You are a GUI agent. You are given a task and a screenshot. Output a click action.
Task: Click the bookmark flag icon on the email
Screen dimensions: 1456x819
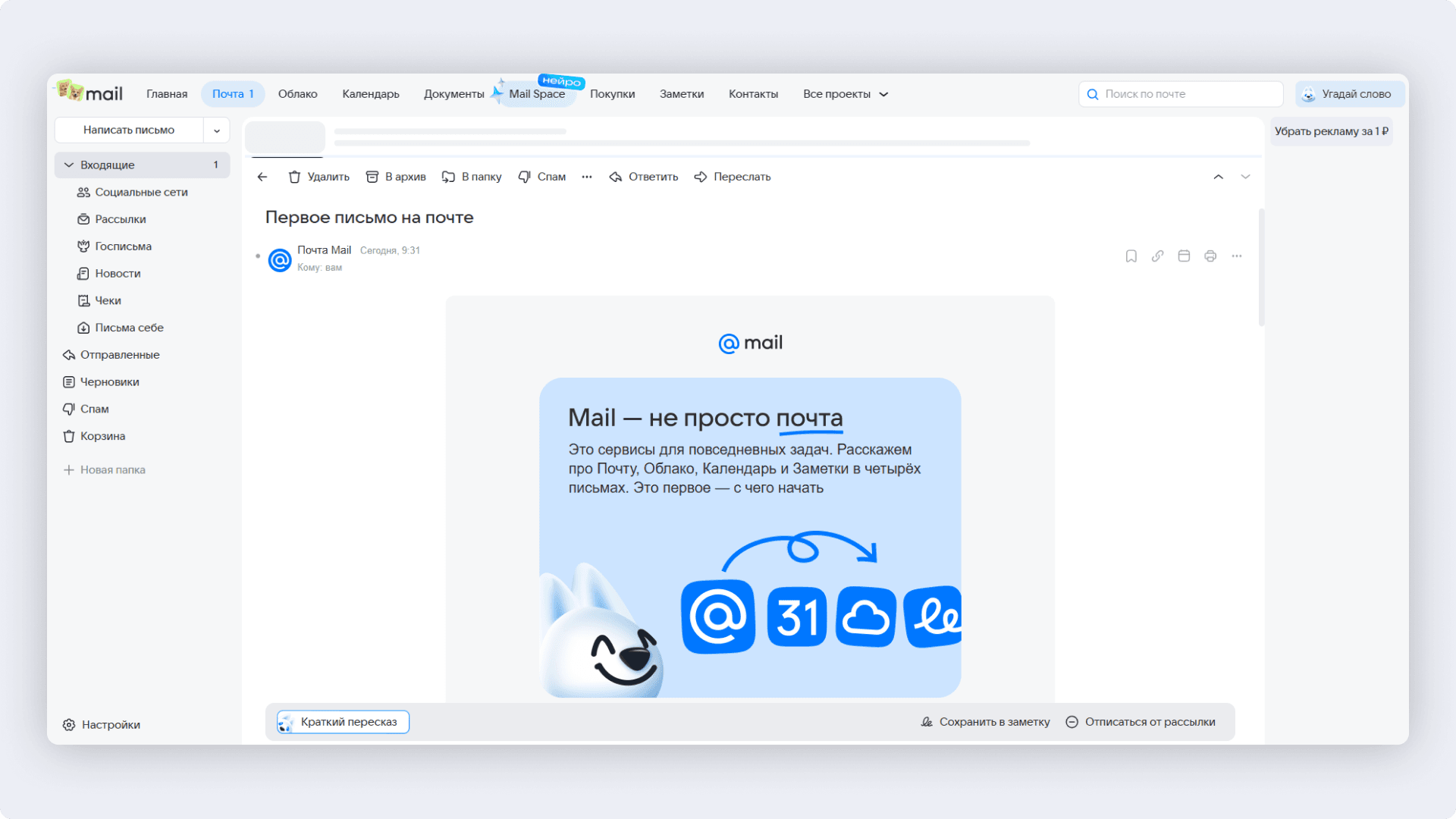(1131, 256)
